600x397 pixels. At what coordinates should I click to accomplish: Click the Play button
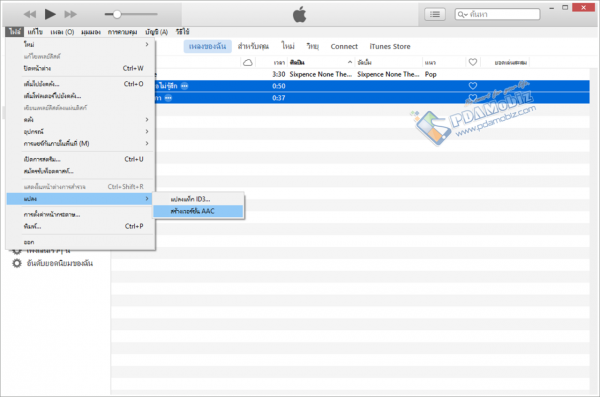pyautogui.click(x=50, y=14)
